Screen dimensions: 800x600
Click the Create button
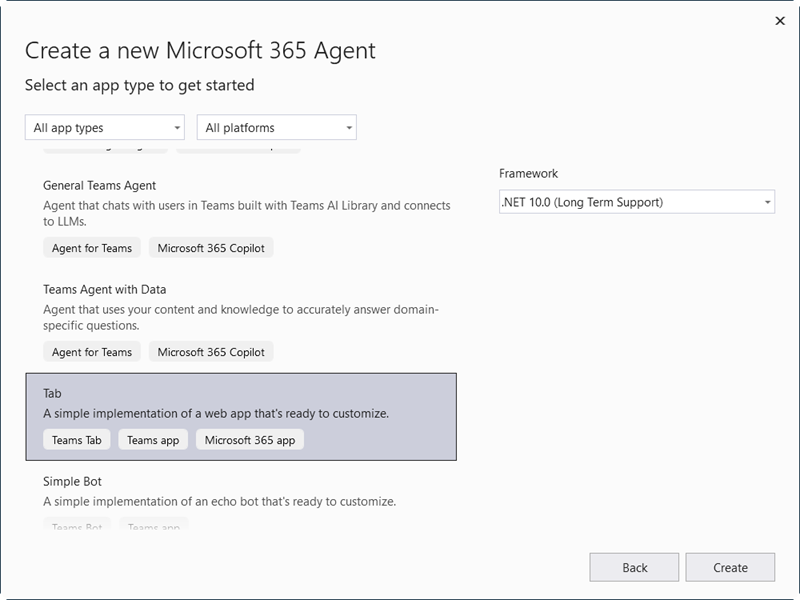728,567
